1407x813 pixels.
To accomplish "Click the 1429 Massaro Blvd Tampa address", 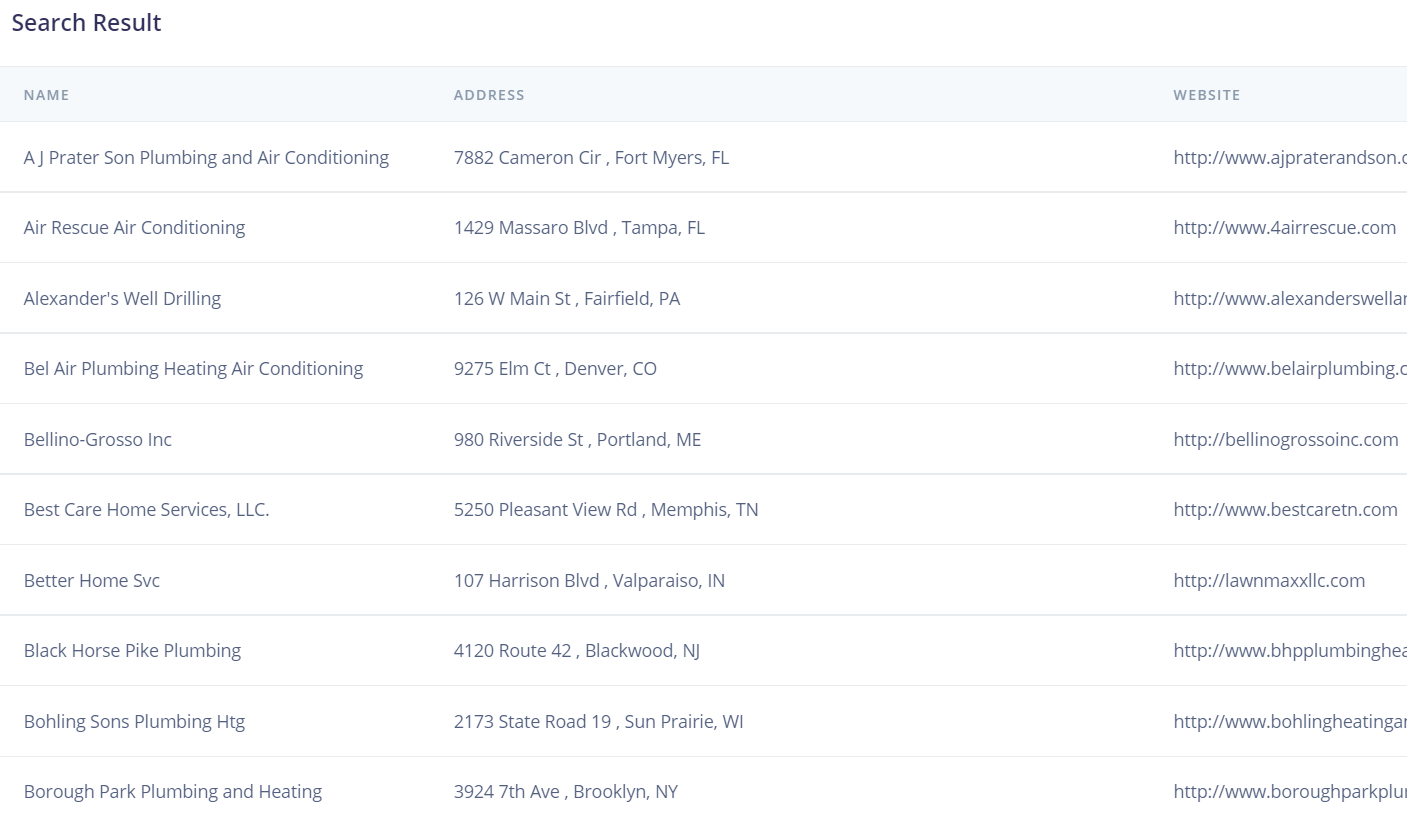I will [x=579, y=228].
